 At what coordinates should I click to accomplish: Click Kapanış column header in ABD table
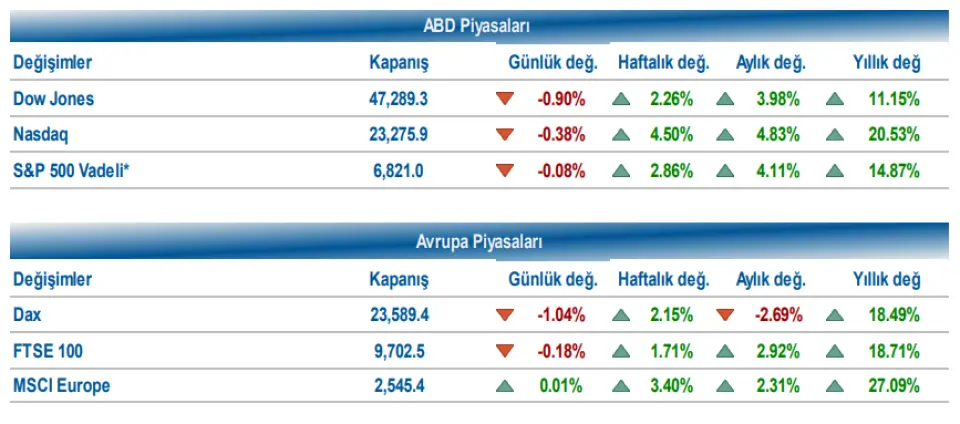[x=398, y=63]
